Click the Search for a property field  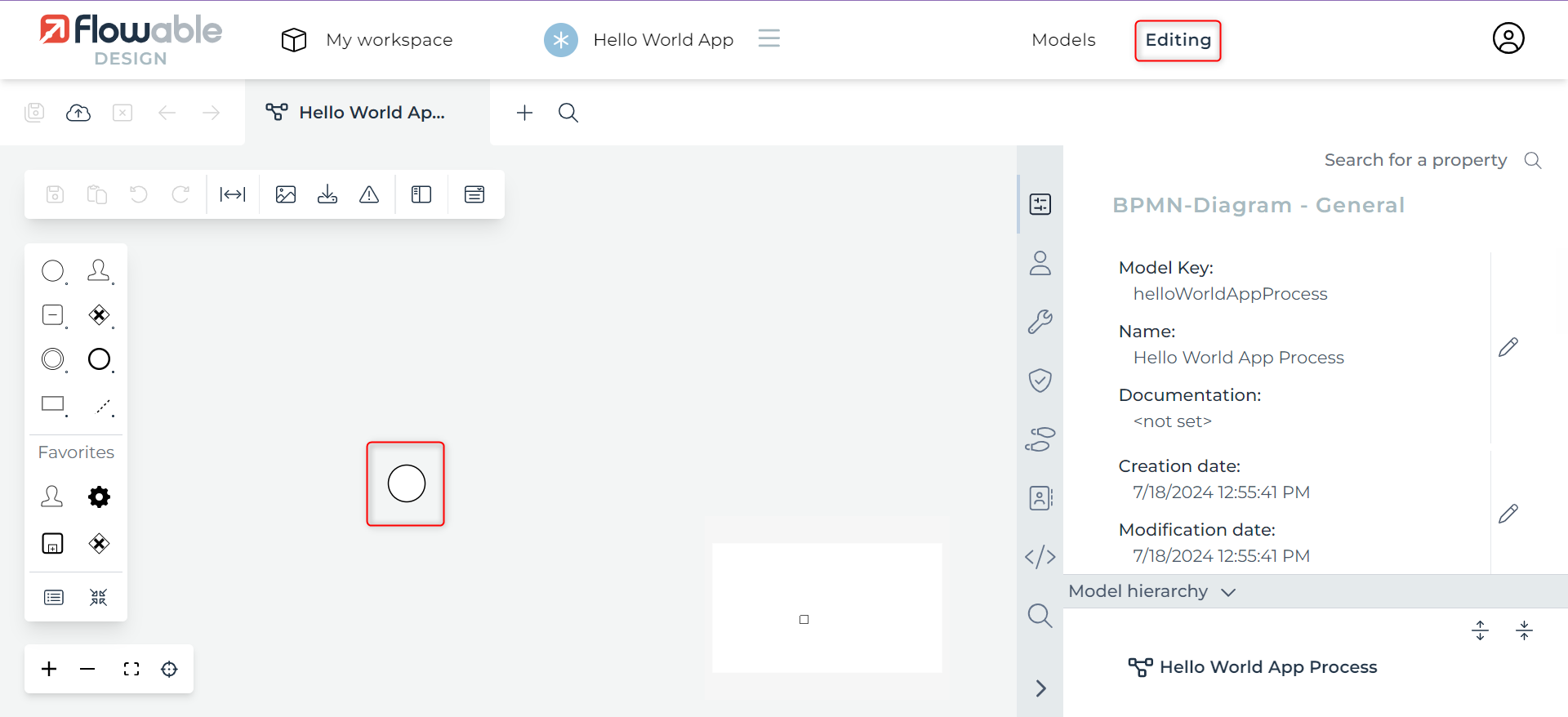tap(1414, 160)
